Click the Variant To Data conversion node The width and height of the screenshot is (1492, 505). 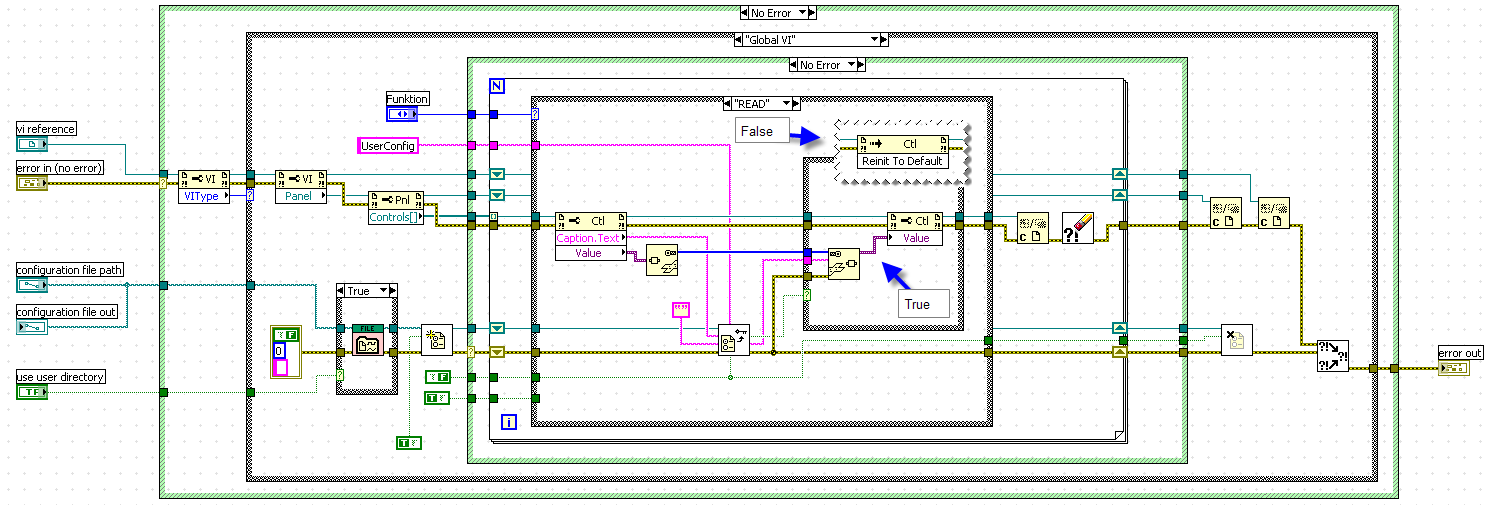pyautogui.click(x=843, y=264)
